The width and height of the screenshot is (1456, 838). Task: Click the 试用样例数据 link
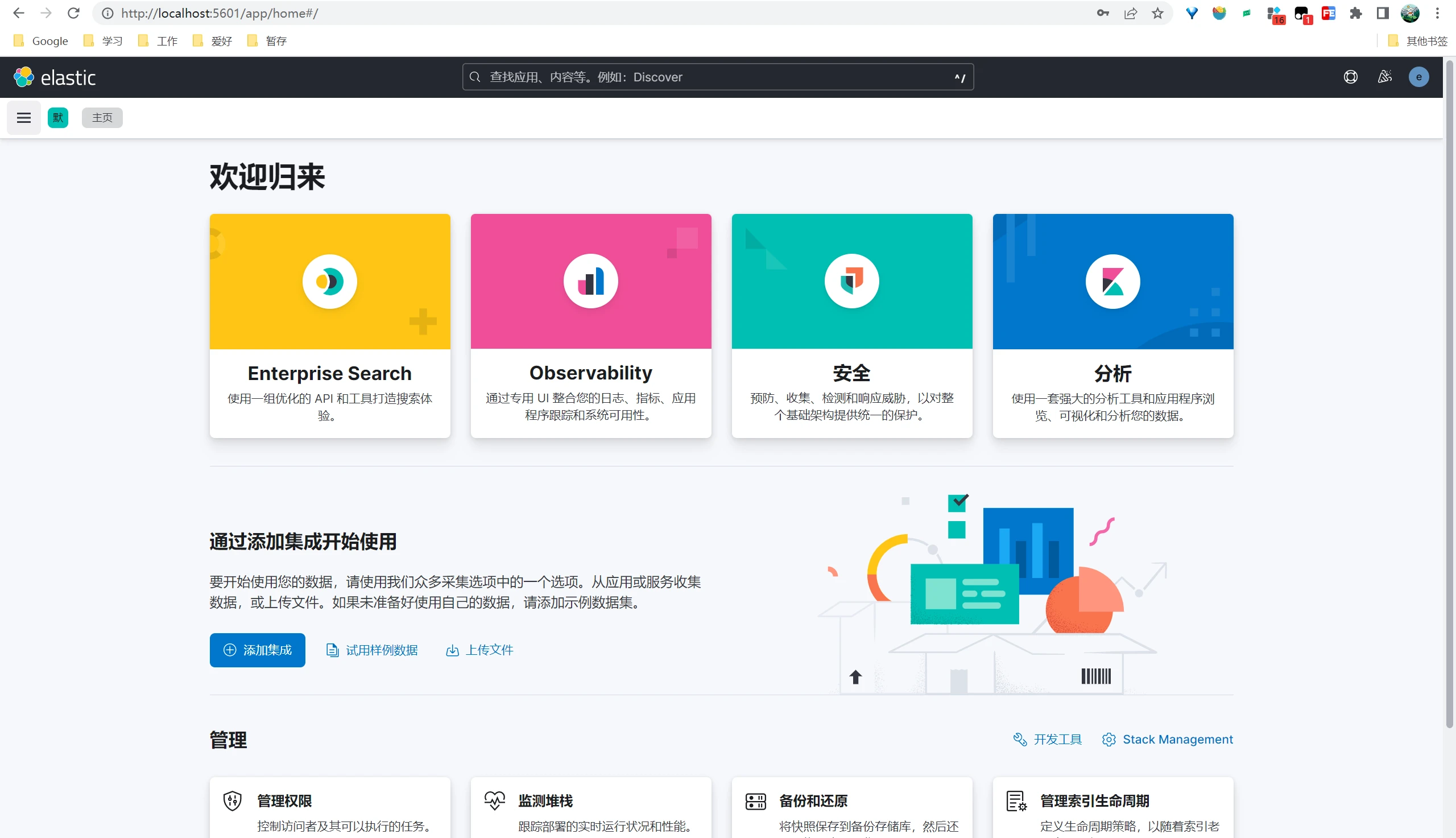pyautogui.click(x=372, y=650)
